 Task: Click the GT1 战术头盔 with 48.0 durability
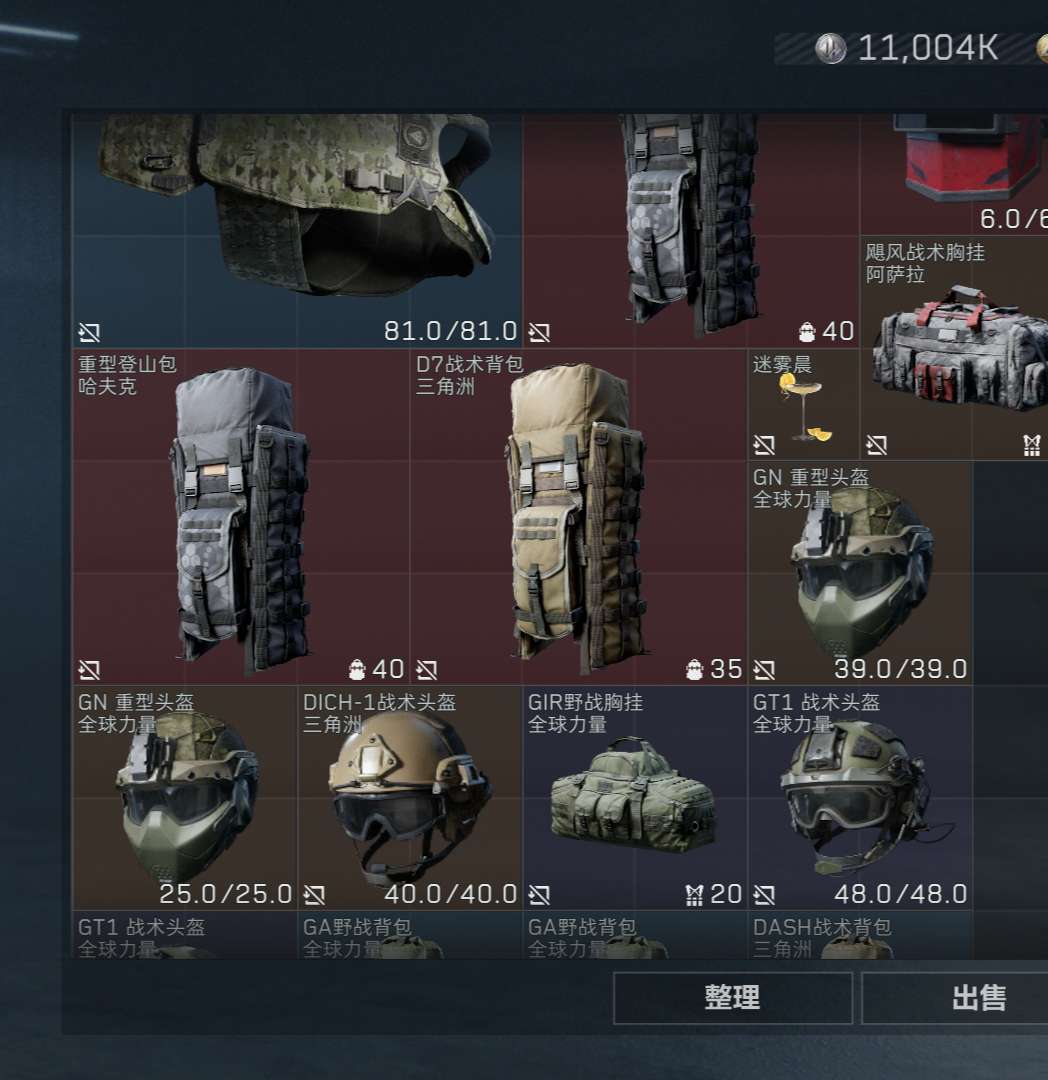point(860,798)
